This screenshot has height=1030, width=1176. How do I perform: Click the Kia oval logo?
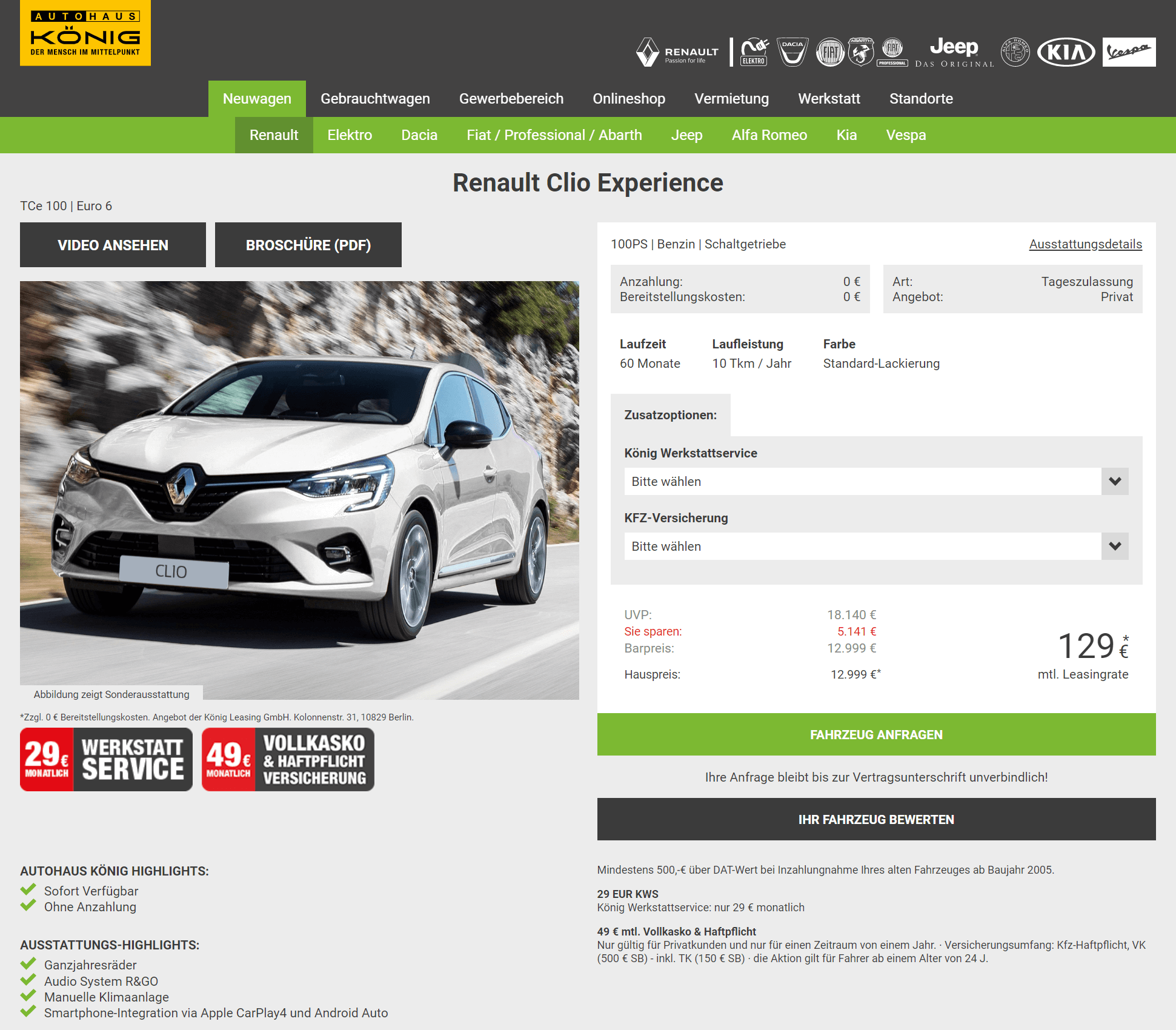point(1066,52)
